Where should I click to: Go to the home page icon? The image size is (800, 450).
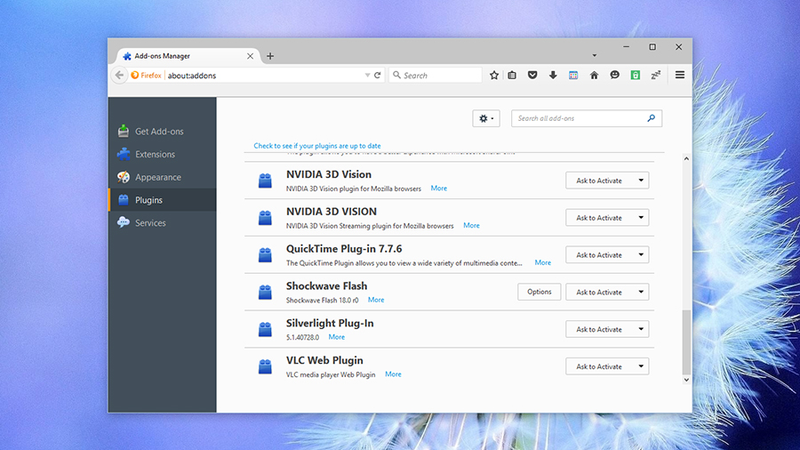point(594,75)
